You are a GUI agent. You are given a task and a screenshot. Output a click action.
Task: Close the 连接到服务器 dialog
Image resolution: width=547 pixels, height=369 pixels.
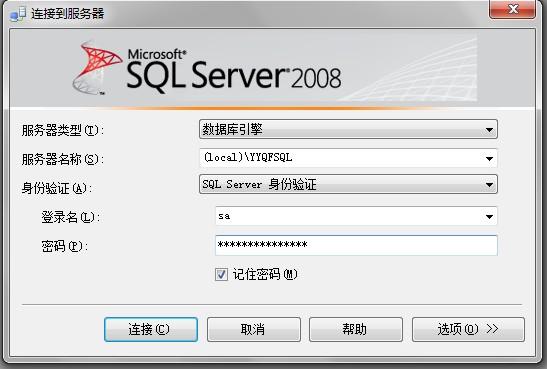tap(512, 9)
